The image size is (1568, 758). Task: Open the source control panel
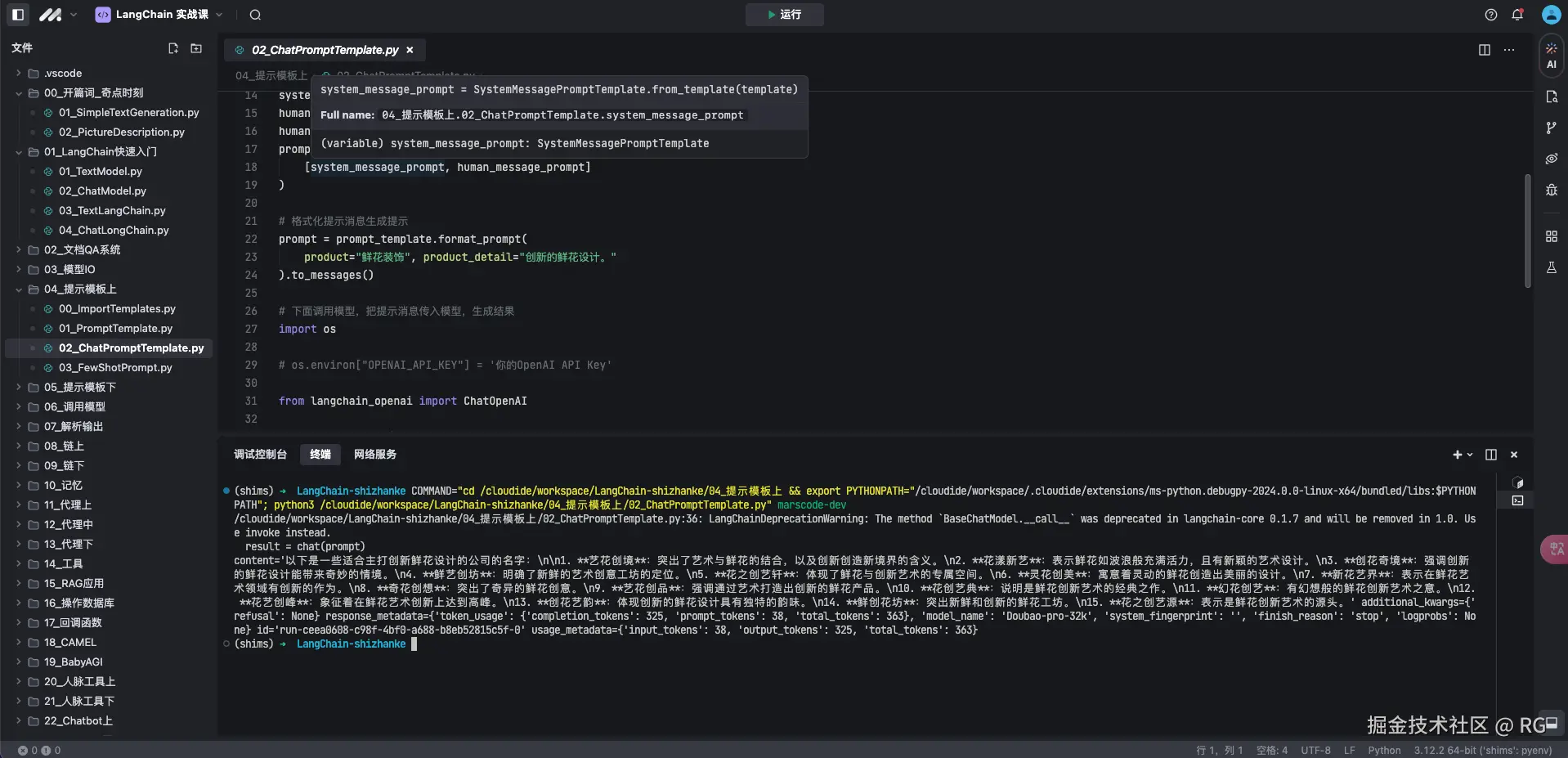1552,128
